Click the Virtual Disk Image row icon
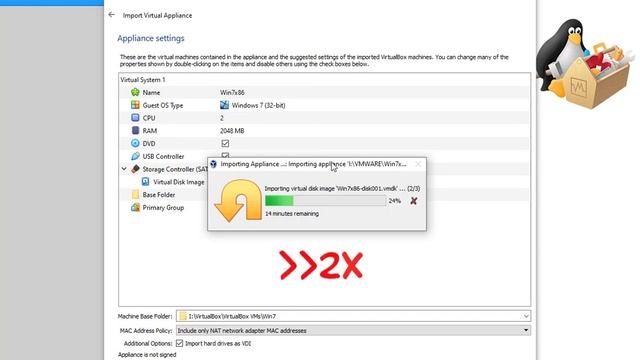The width and height of the screenshot is (640, 360). (145, 182)
